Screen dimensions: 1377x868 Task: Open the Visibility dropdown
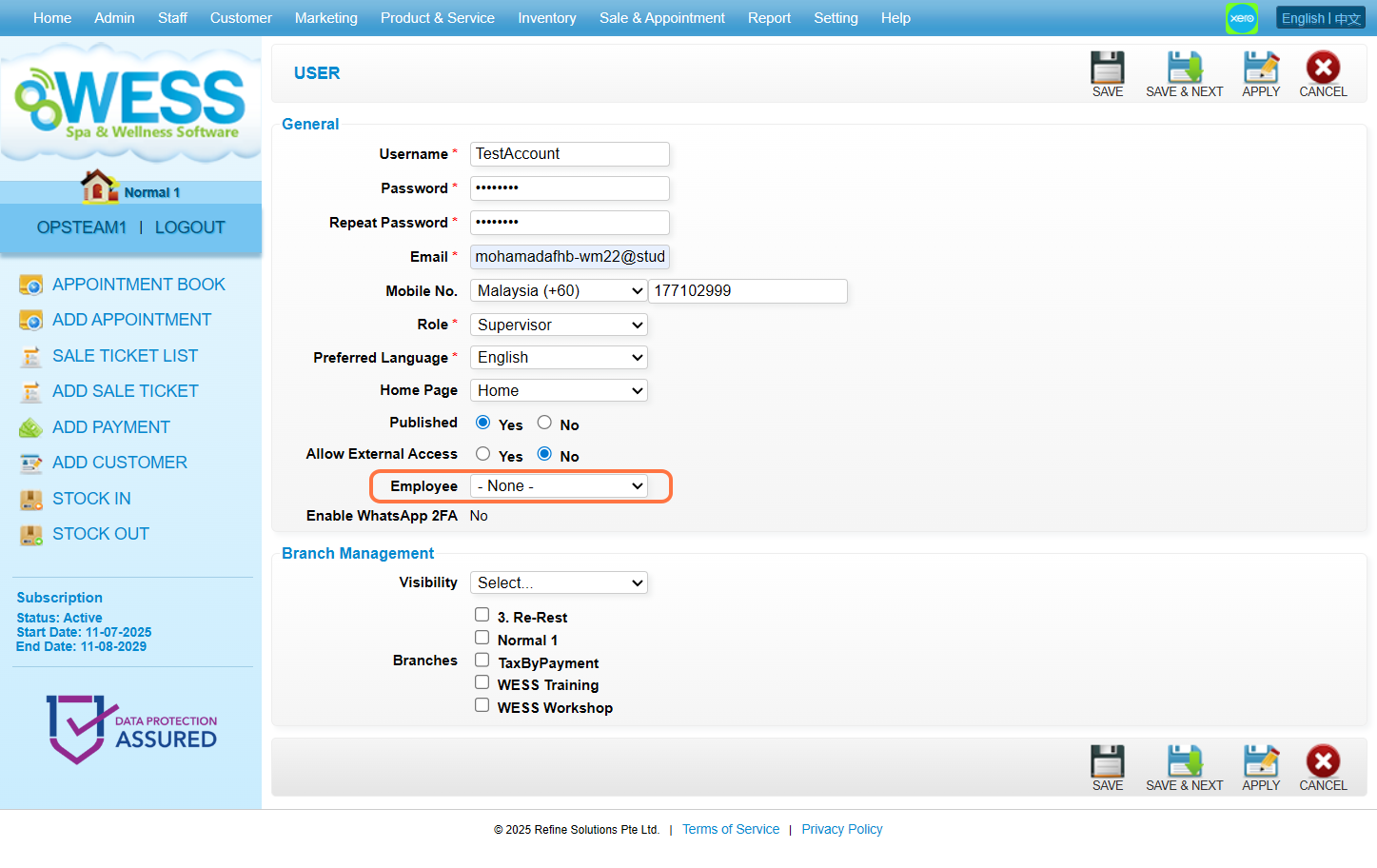(x=559, y=582)
